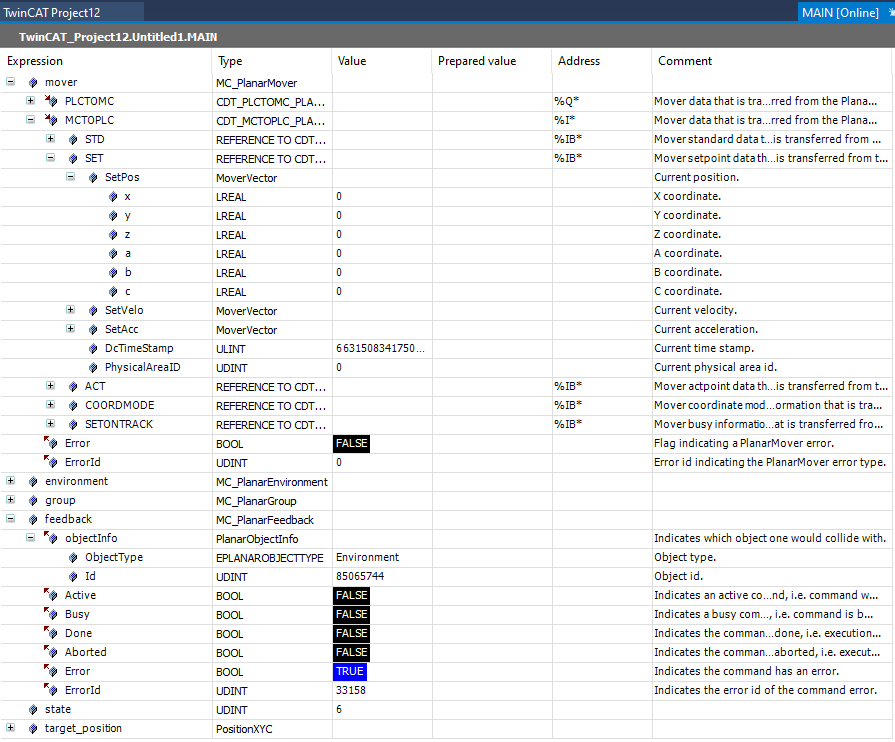Click the feedback variable icon
Screen dimensions: 895x742
[x=33, y=519]
